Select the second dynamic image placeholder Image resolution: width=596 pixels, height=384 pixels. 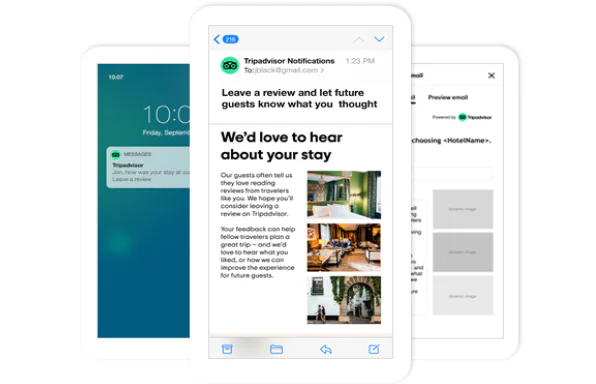point(463,252)
